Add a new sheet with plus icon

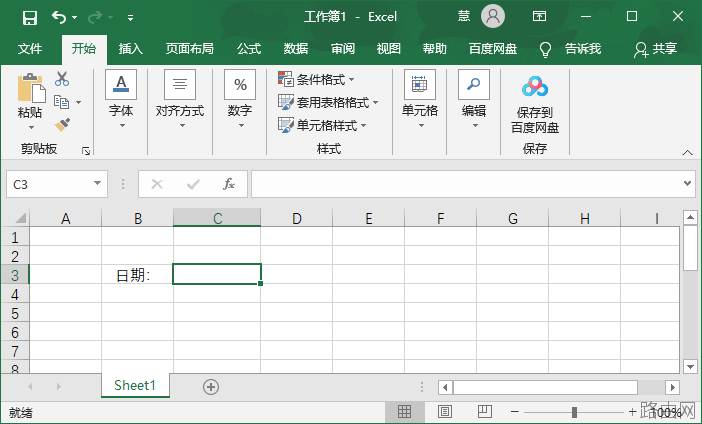coord(210,387)
